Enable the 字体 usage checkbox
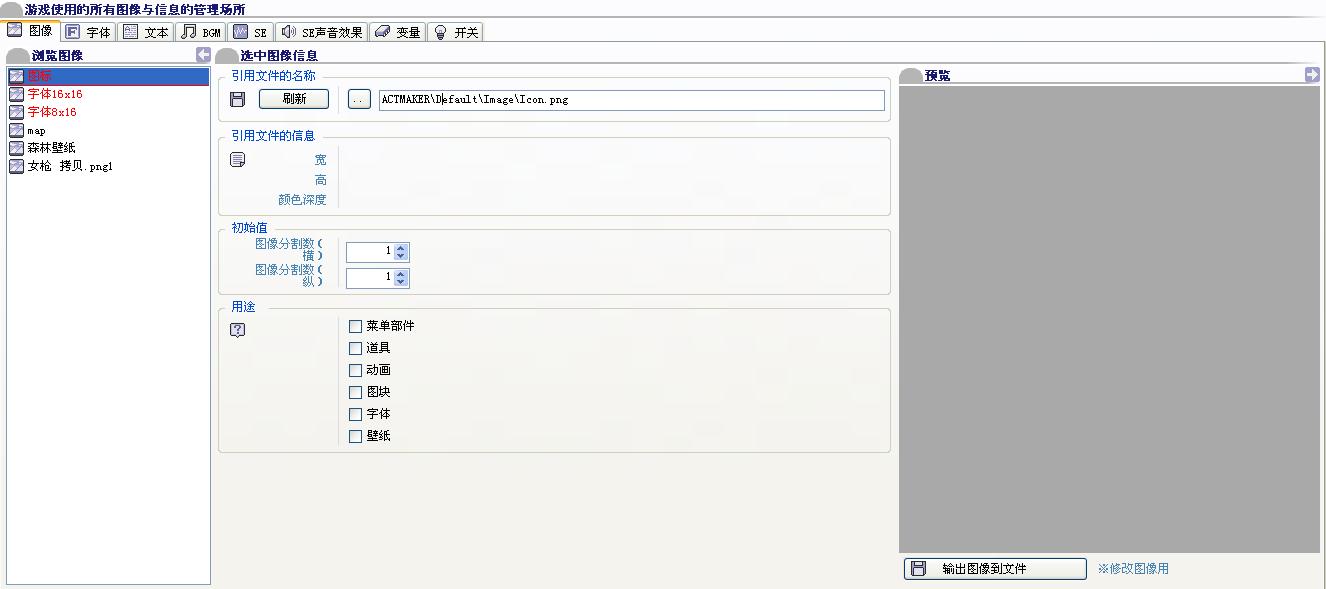The image size is (1326, 589). [355, 414]
